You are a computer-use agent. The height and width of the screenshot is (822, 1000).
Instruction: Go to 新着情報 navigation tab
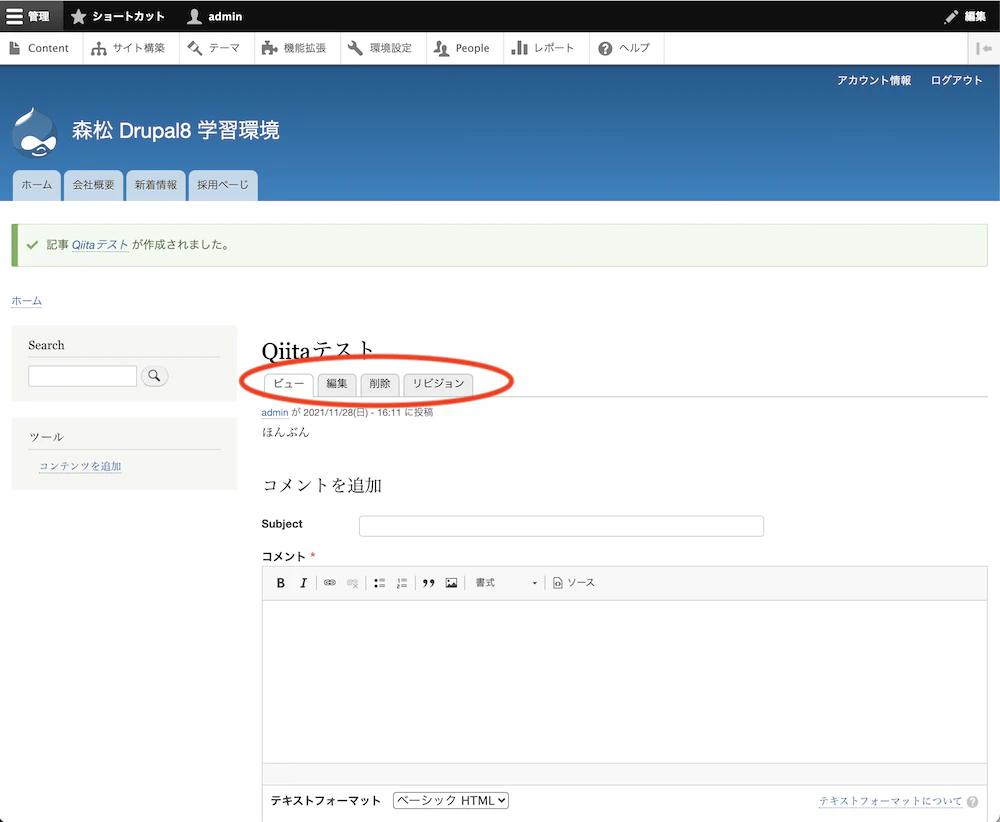click(x=156, y=185)
